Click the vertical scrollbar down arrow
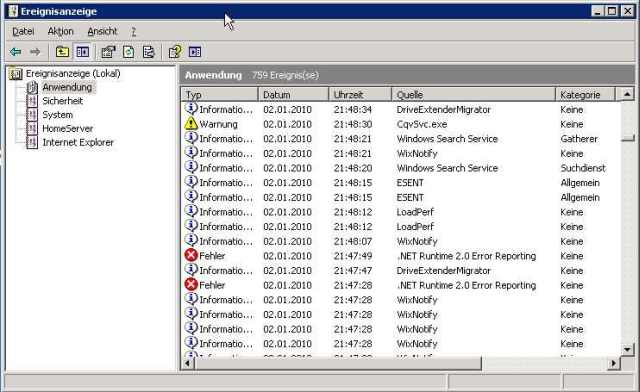Screen dimensions: 640x392 pyautogui.click(x=627, y=350)
